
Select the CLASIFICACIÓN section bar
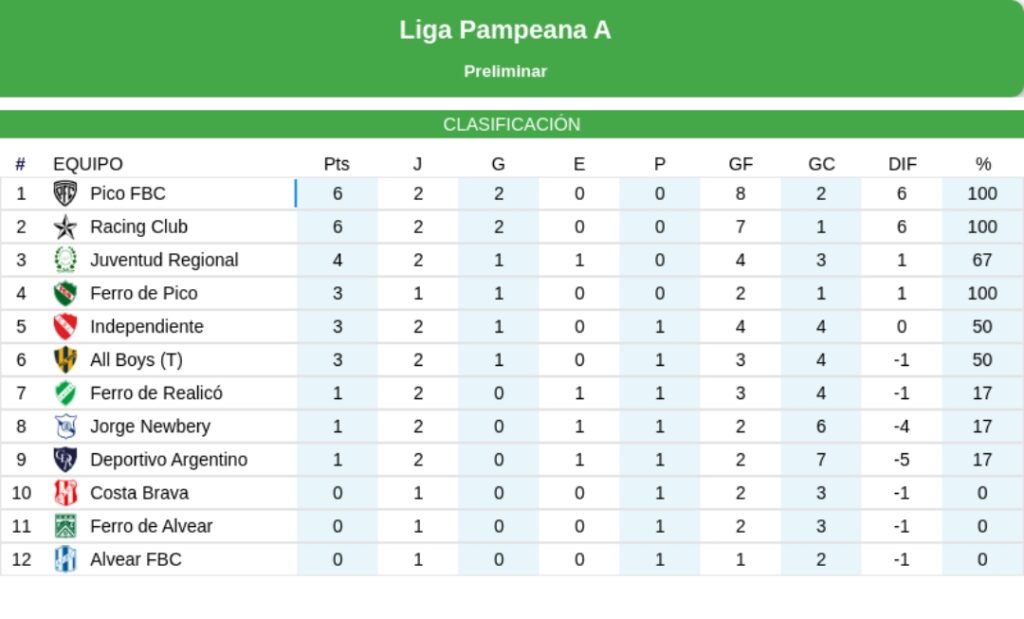click(x=512, y=125)
